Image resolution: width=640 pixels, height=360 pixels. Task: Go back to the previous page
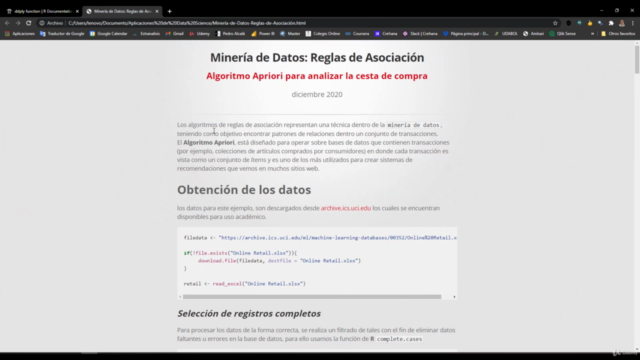click(x=7, y=23)
